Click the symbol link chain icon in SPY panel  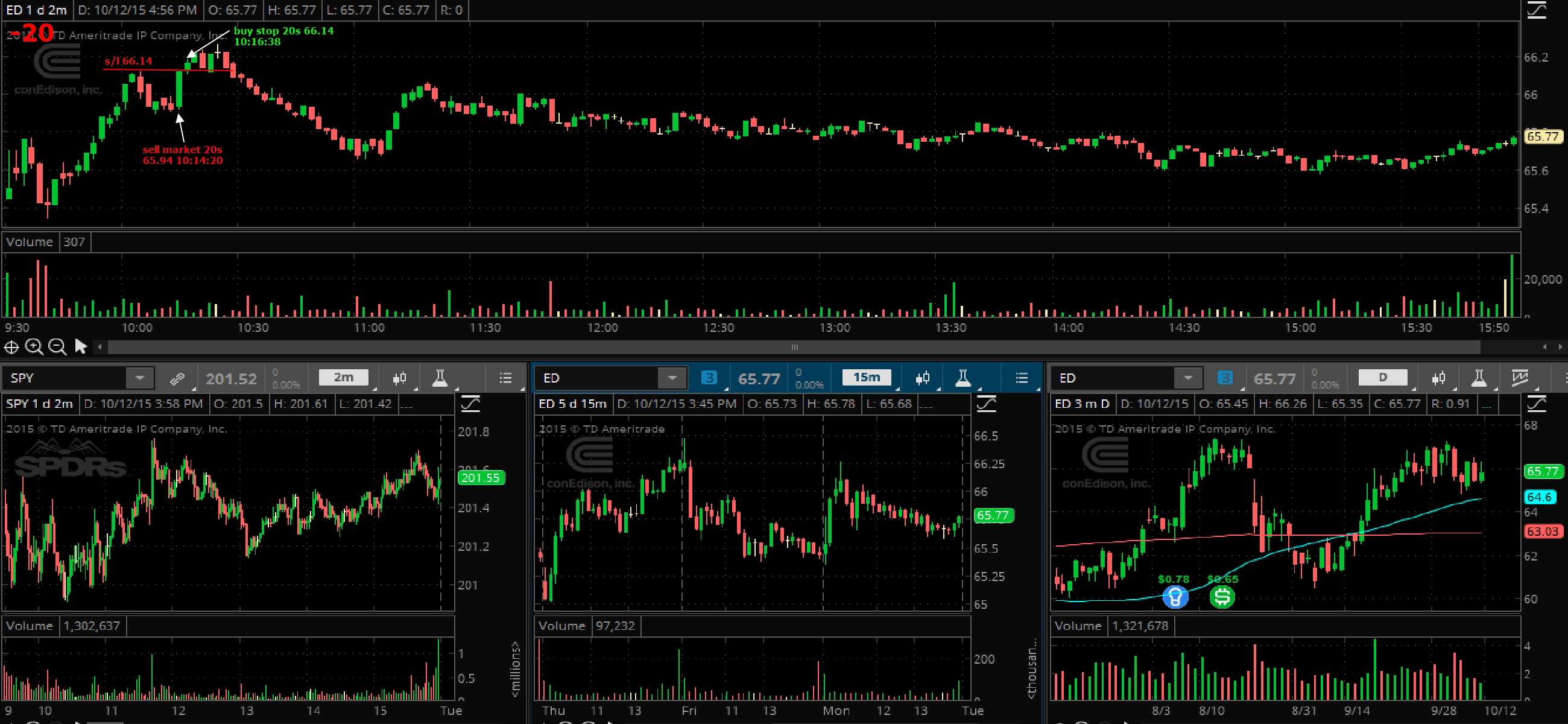177,379
